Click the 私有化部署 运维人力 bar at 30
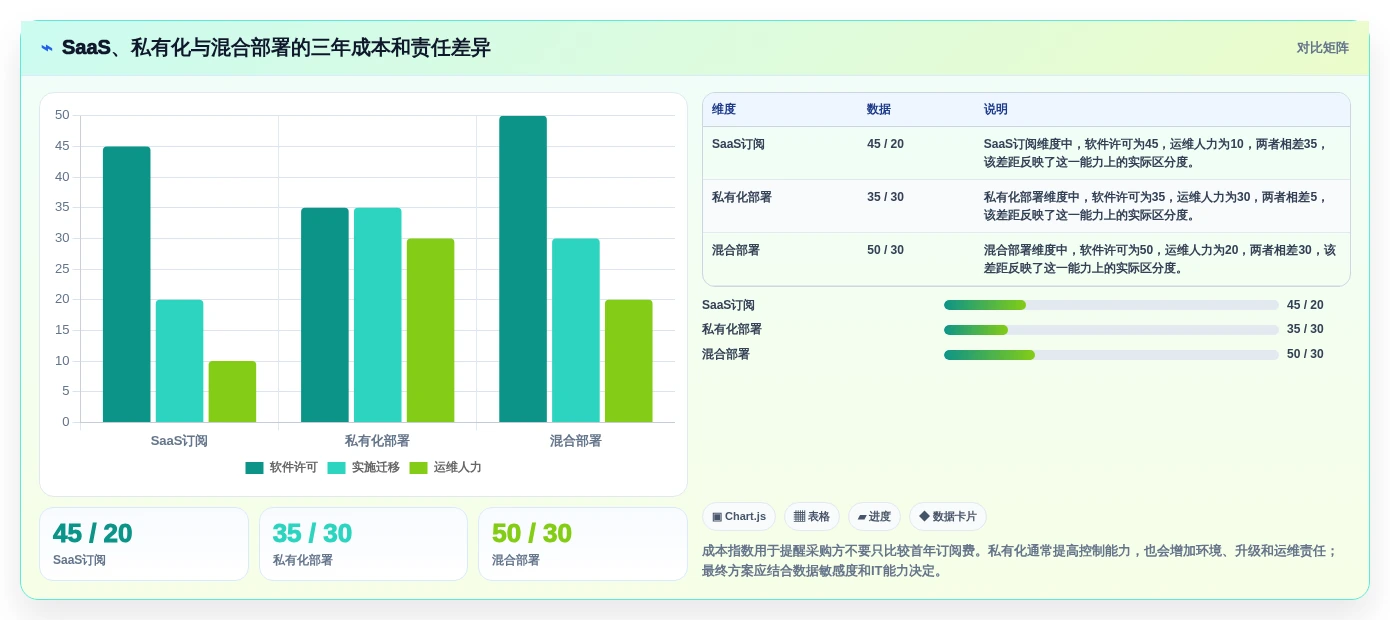The width and height of the screenshot is (1390, 620). click(x=430, y=330)
